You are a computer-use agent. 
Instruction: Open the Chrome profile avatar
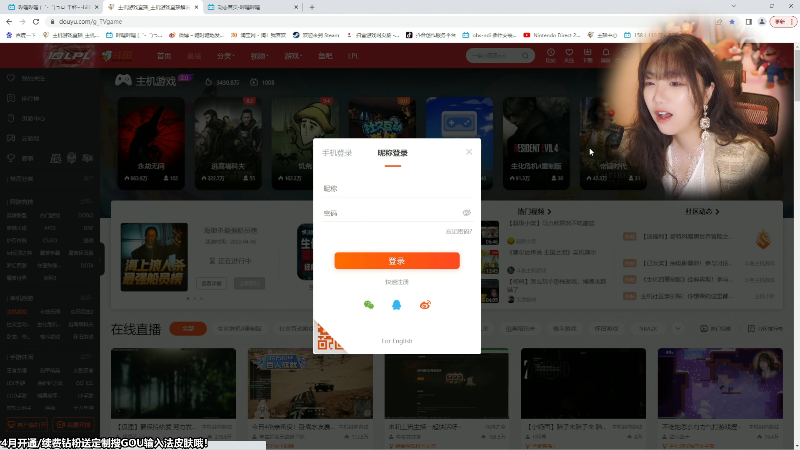(762, 21)
